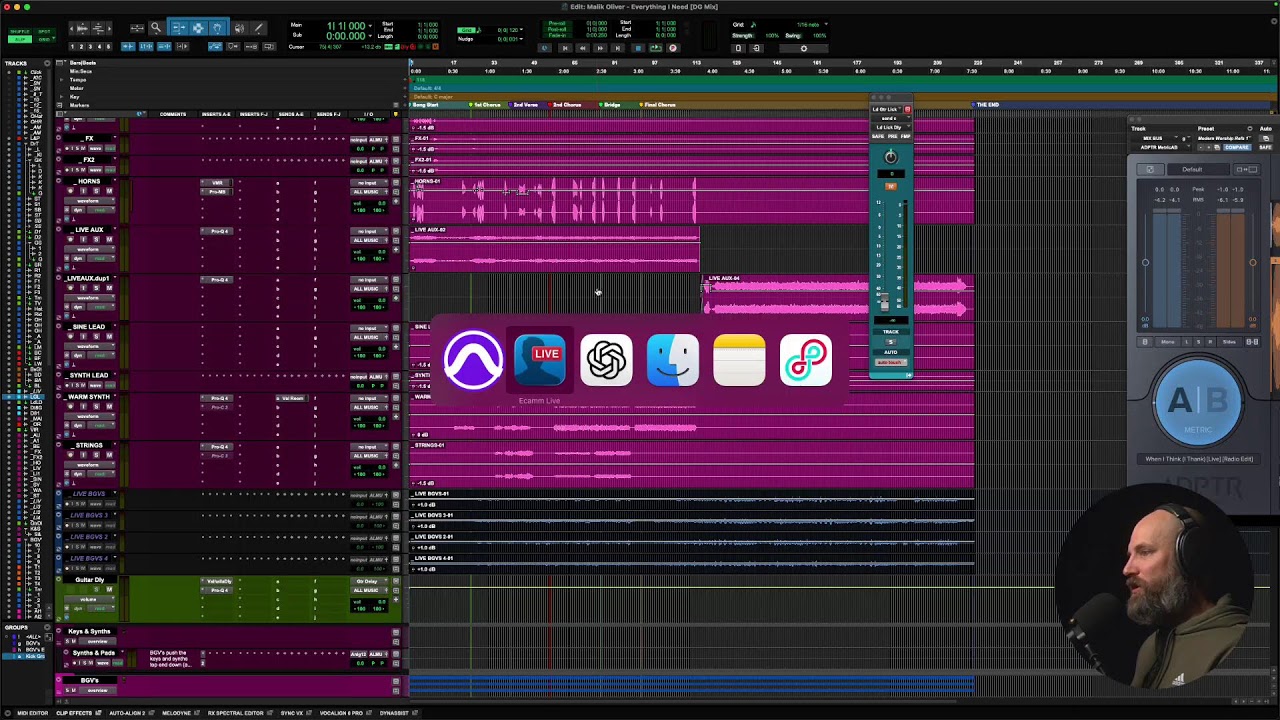This screenshot has width=1280, height=720.
Task: Open the RX SPECTRAL EDITOR tab
Action: point(235,713)
